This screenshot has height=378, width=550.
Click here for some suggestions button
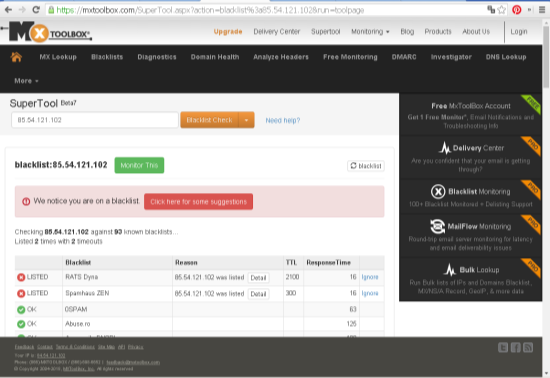coord(199,202)
